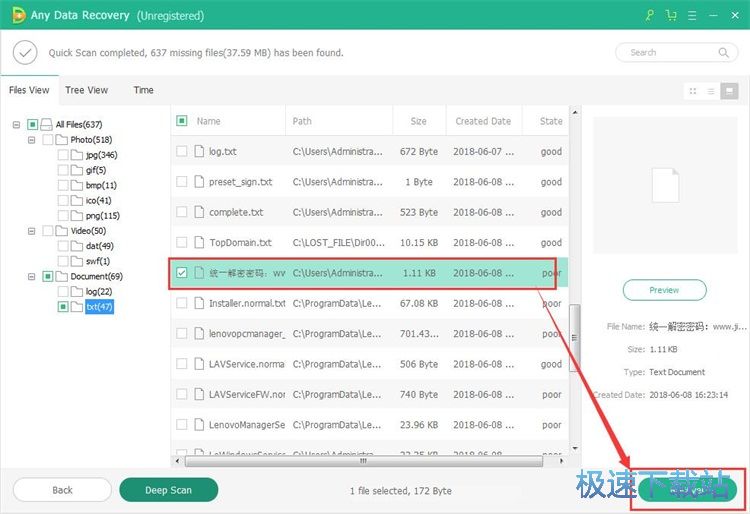The width and height of the screenshot is (750, 514).
Task: Collapse the Photo(518) tree node
Action: tap(32, 140)
